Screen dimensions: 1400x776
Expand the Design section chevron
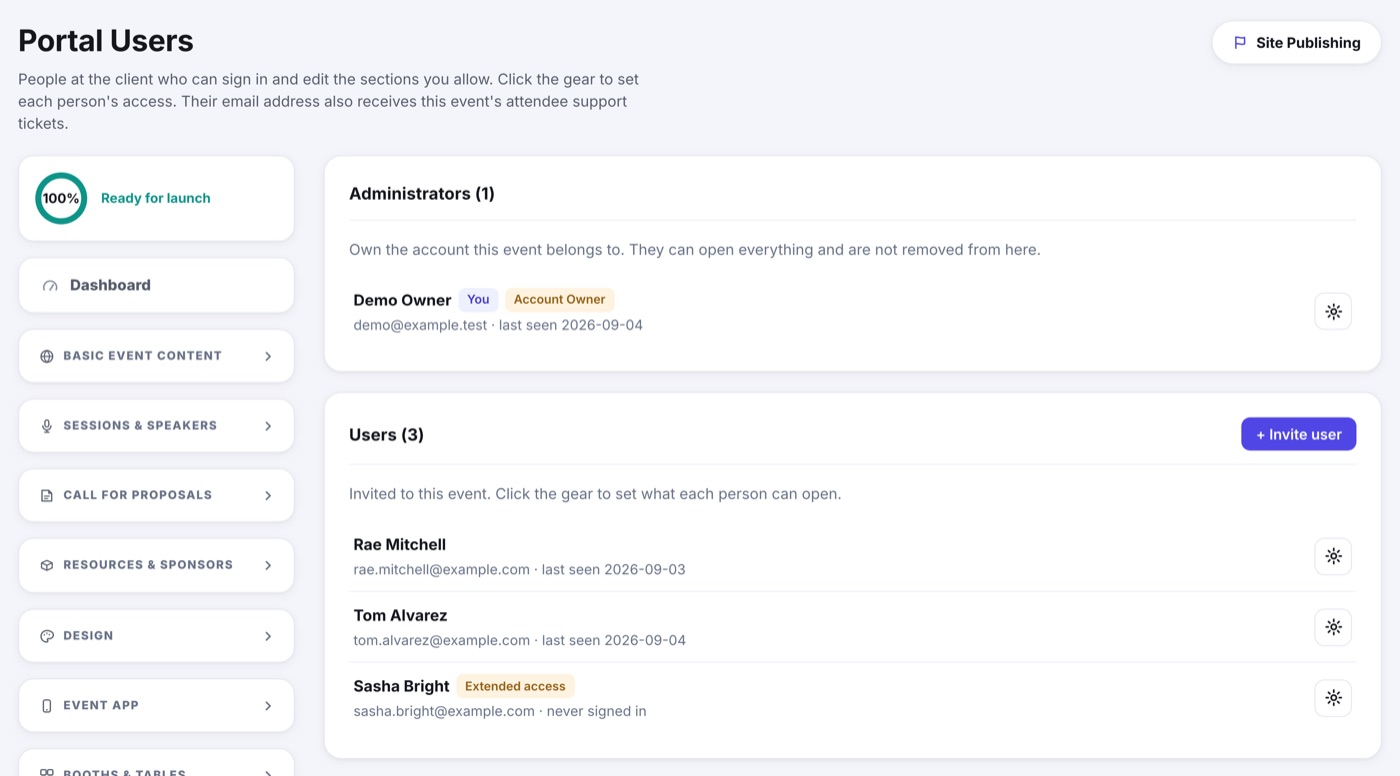[x=268, y=636]
